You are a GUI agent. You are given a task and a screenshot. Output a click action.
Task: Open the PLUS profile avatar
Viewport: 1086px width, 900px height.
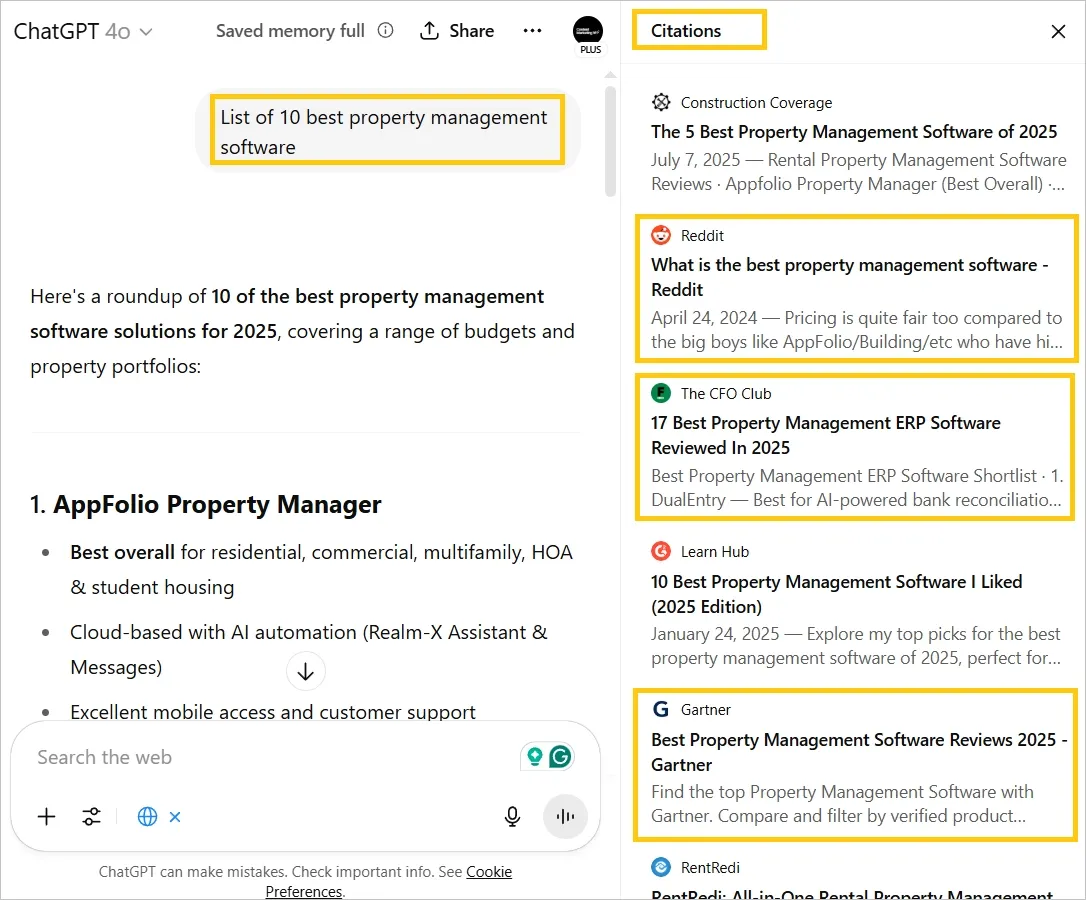click(x=588, y=33)
